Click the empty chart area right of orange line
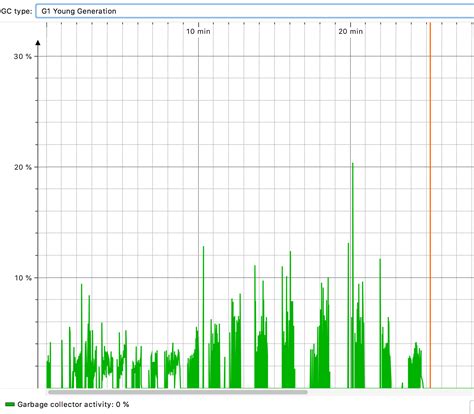 (453, 205)
